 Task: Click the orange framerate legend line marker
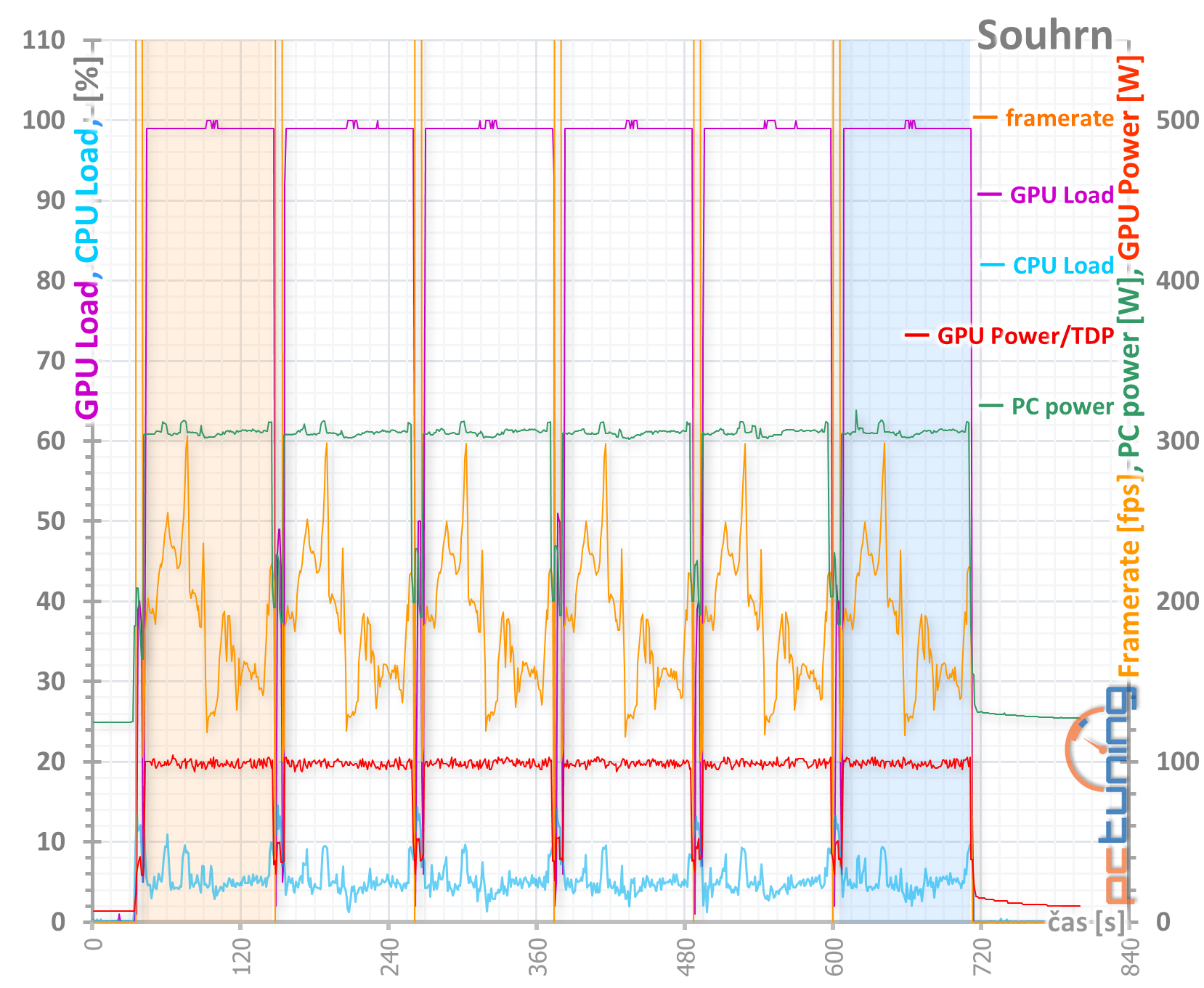[x=985, y=118]
